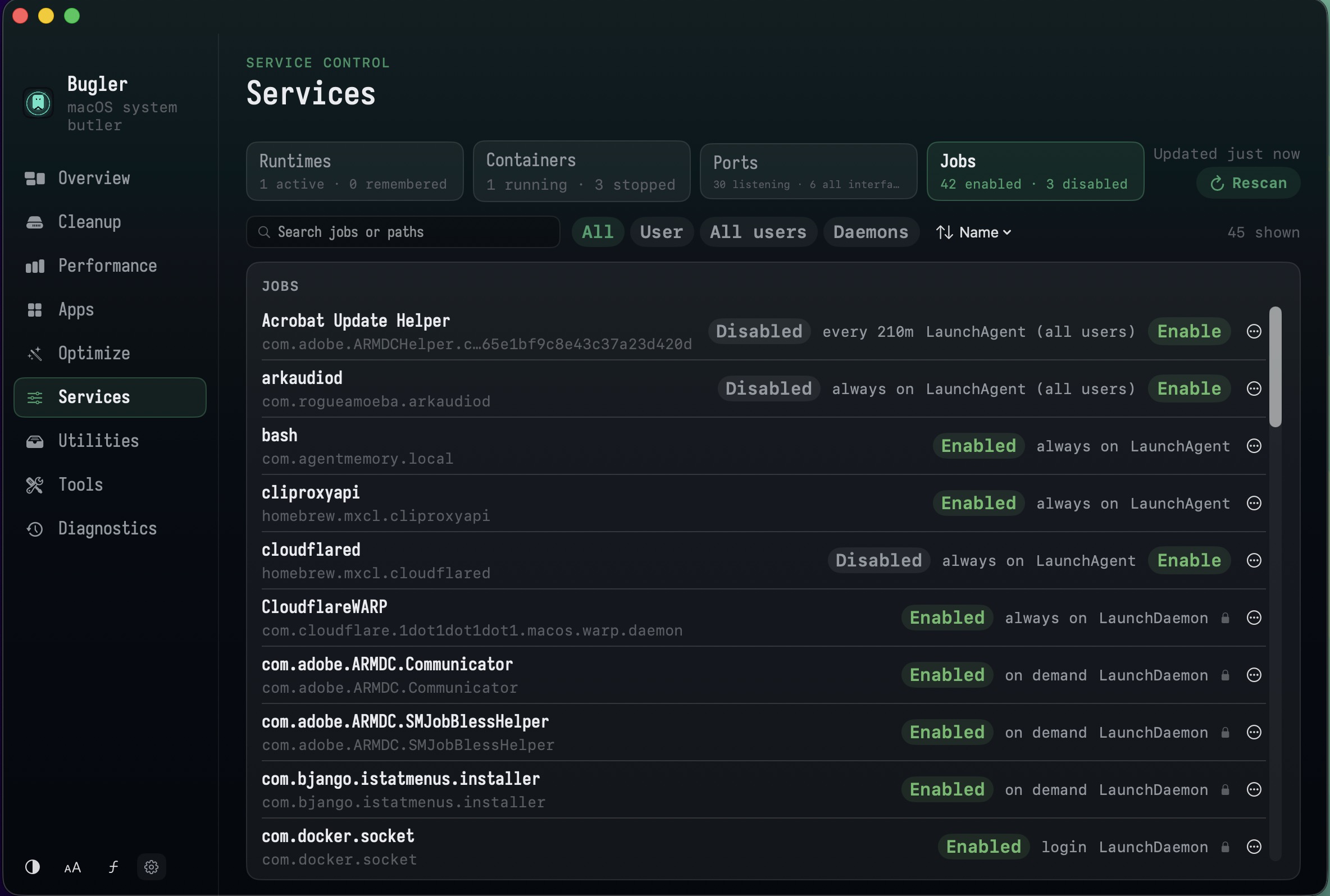Click Enabled badge on bash row

point(978,446)
